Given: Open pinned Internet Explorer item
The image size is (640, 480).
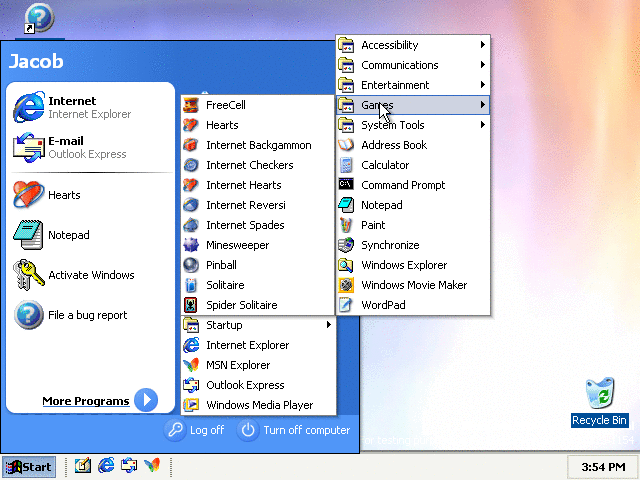Looking at the screenshot, I should pyautogui.click(x=91, y=107).
